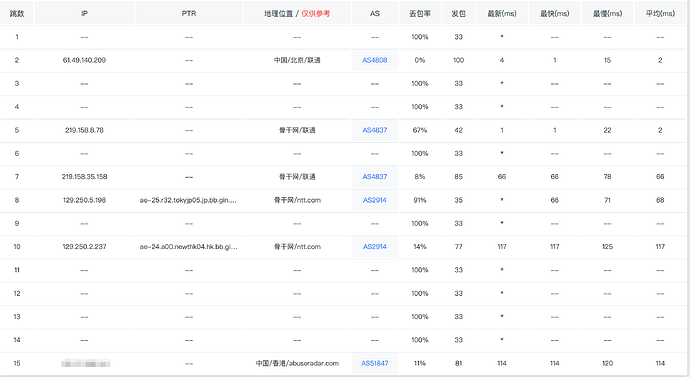Screen dimensions: 690x377
Task: Click the 平均(ms) column header
Action: pos(660,14)
